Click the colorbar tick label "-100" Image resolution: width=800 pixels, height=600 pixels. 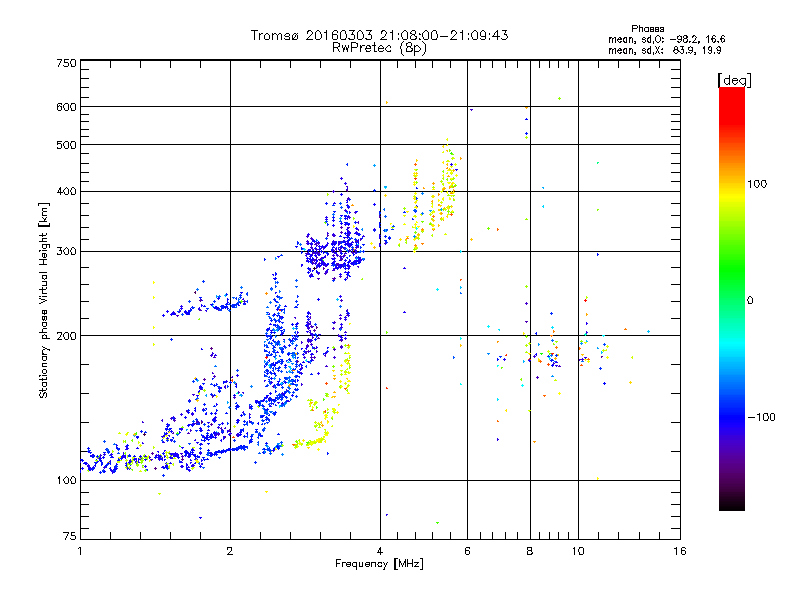click(x=761, y=417)
